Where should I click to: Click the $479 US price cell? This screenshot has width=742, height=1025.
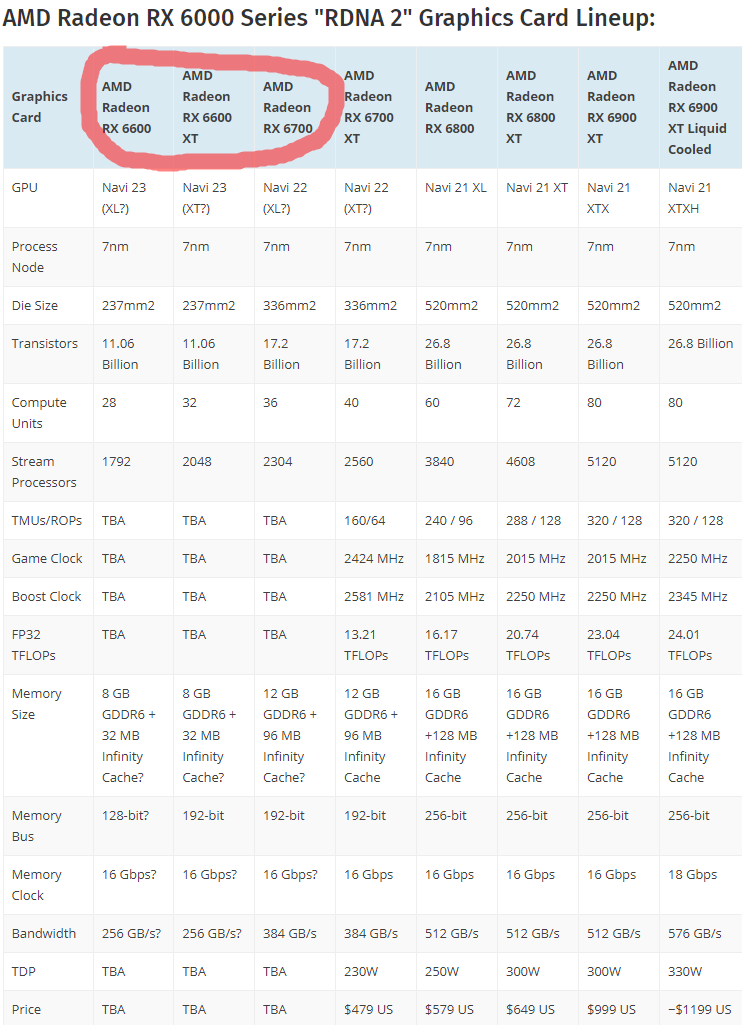[x=372, y=1009]
